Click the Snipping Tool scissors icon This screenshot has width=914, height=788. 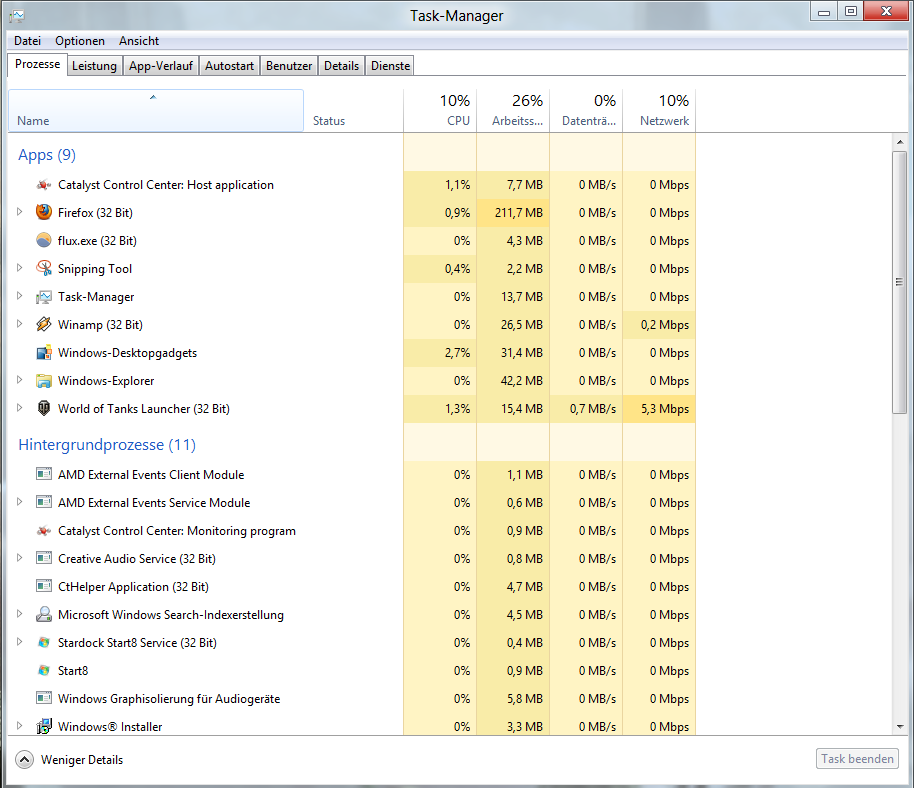click(x=44, y=268)
